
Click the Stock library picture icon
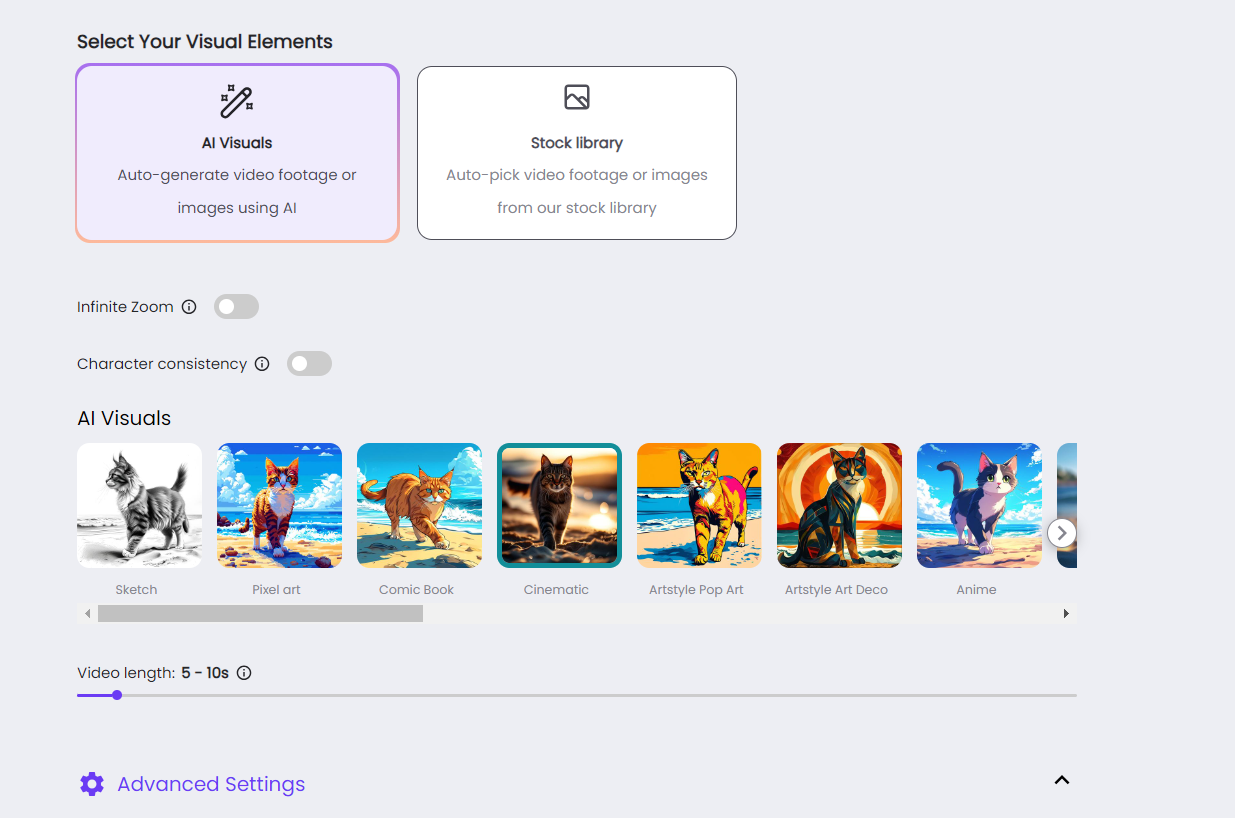pyautogui.click(x=577, y=97)
